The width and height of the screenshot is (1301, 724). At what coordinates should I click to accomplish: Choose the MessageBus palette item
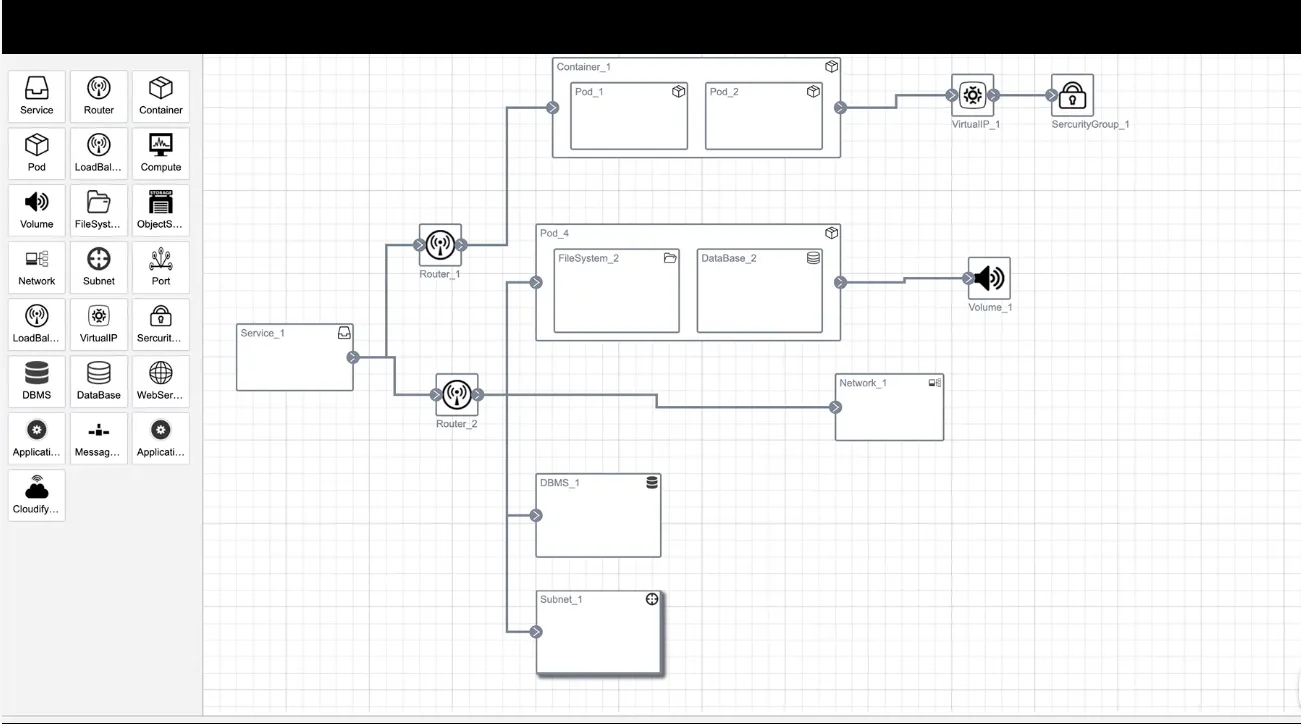click(99, 439)
